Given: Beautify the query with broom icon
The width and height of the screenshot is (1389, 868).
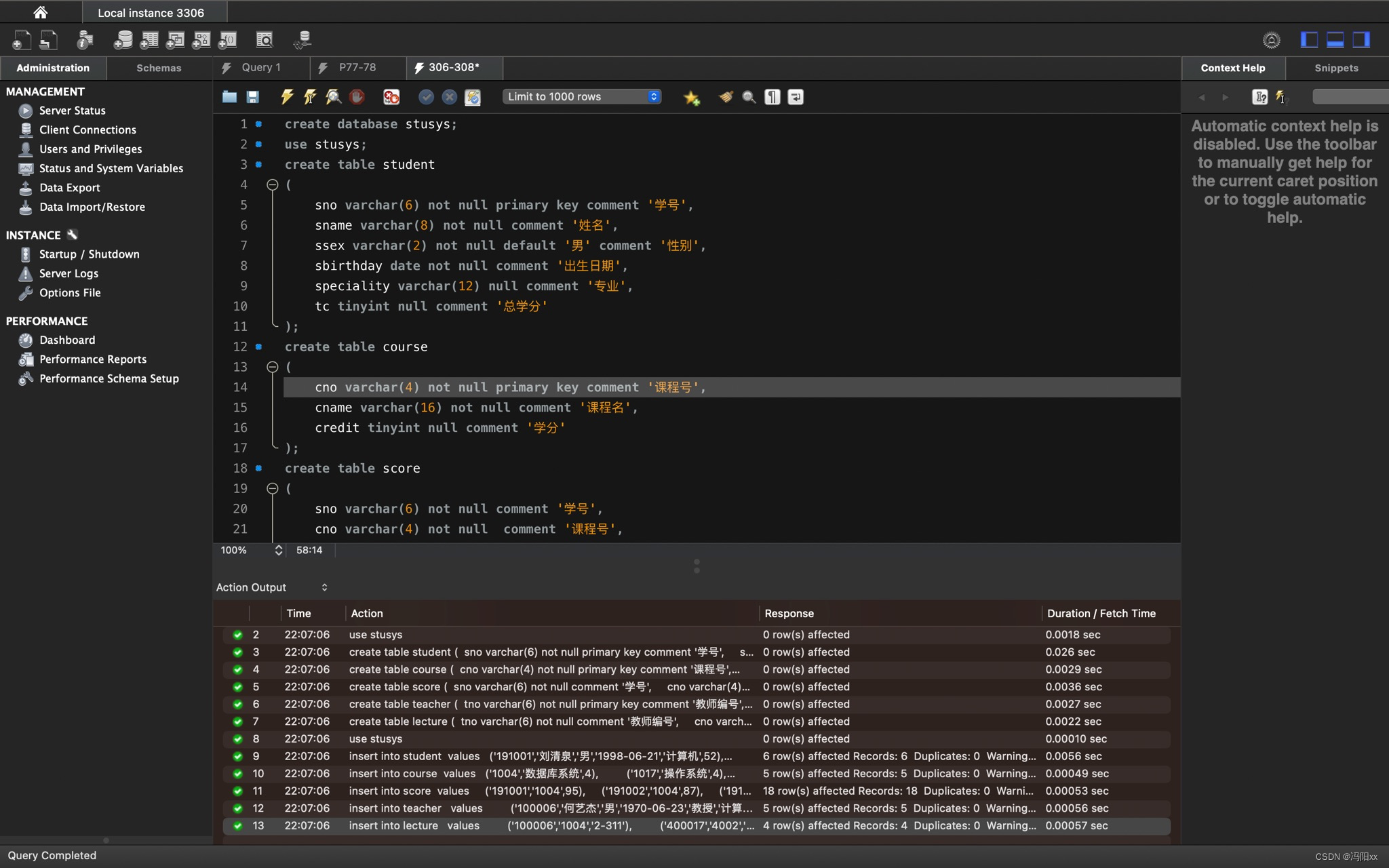Looking at the screenshot, I should (726, 97).
